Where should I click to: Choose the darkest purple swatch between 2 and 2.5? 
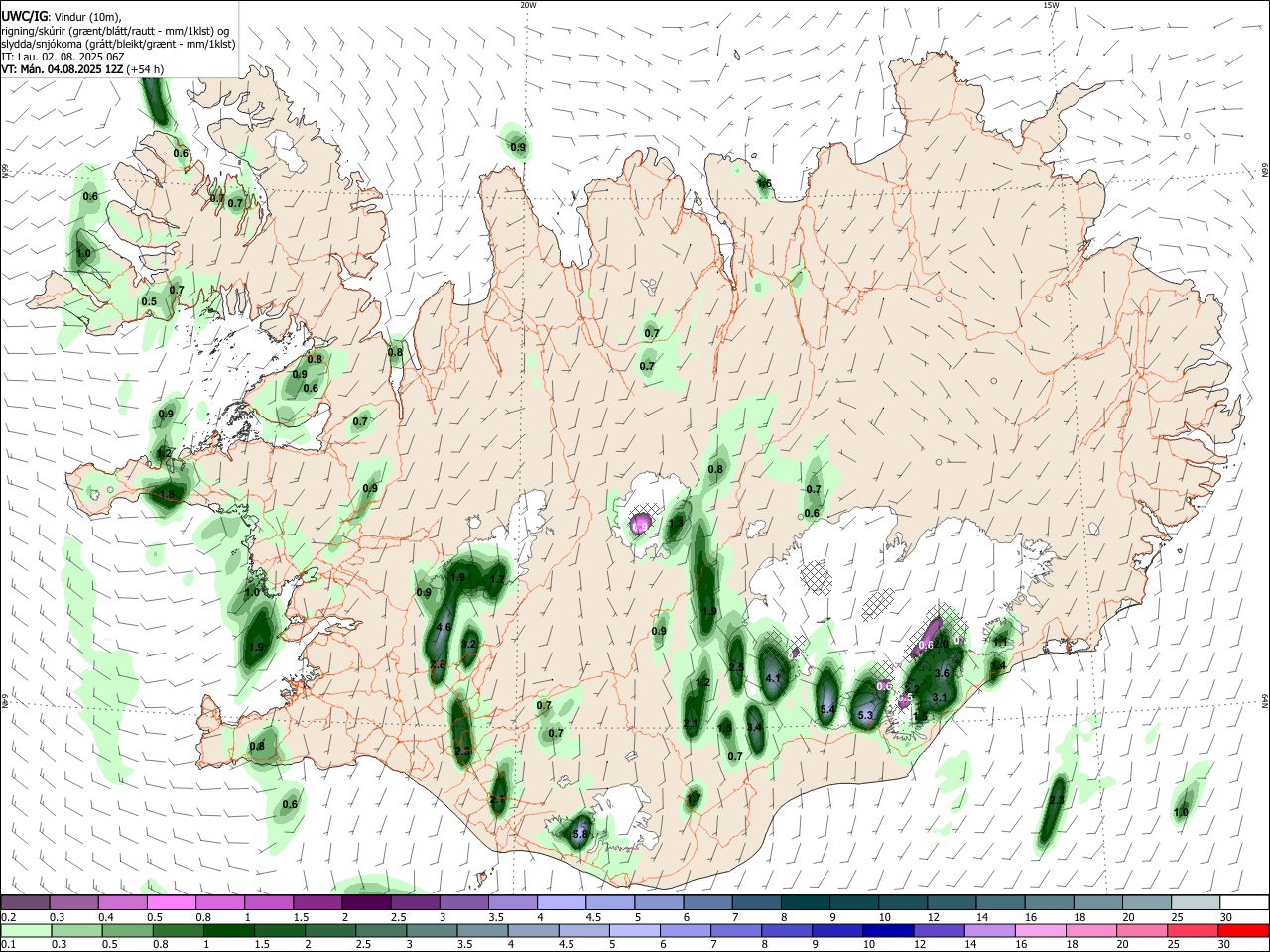tap(367, 903)
